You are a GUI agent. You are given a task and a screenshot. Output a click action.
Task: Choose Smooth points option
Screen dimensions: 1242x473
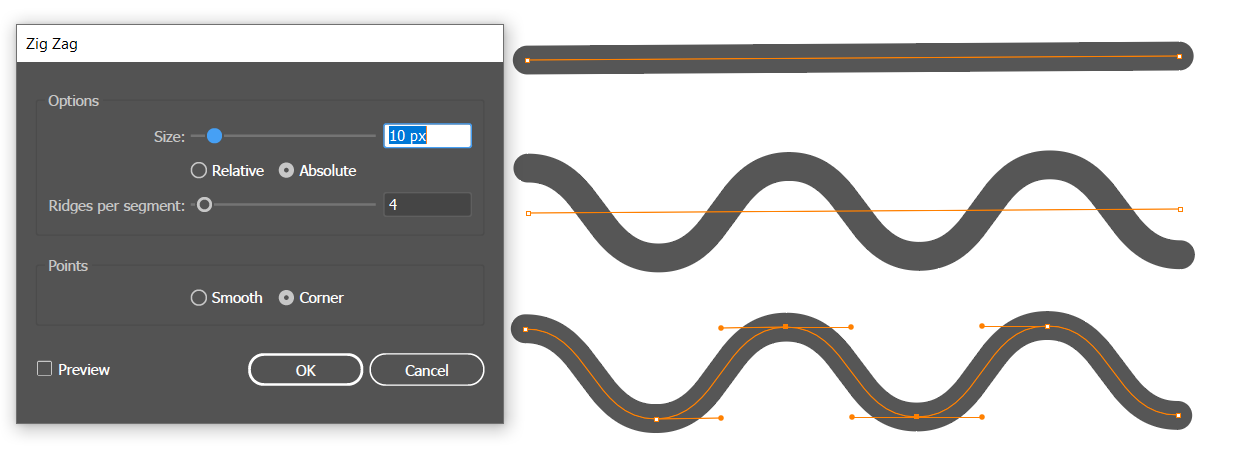[x=198, y=298]
